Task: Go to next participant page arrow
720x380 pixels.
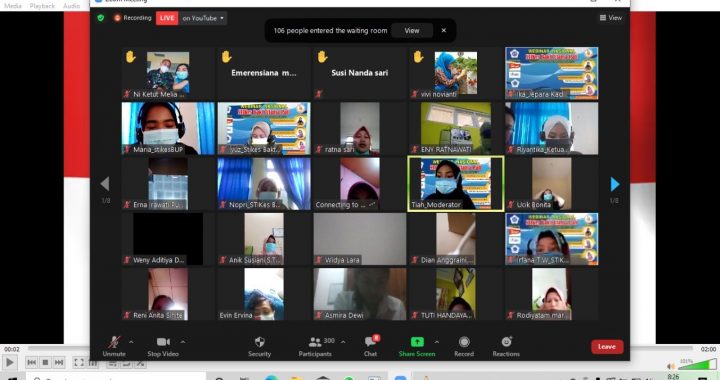Action: (x=615, y=184)
